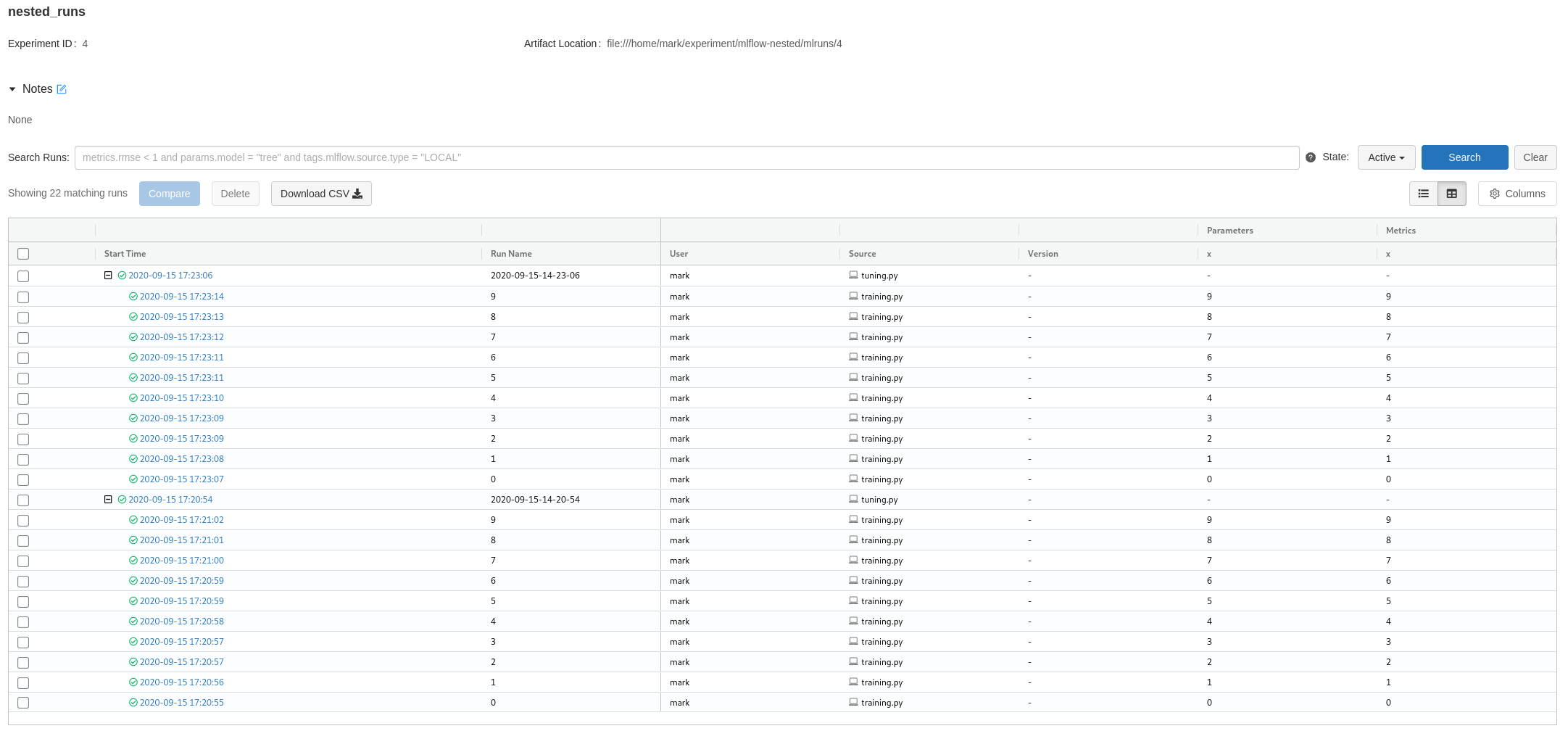
Task: Click the Search button
Action: (x=1464, y=157)
